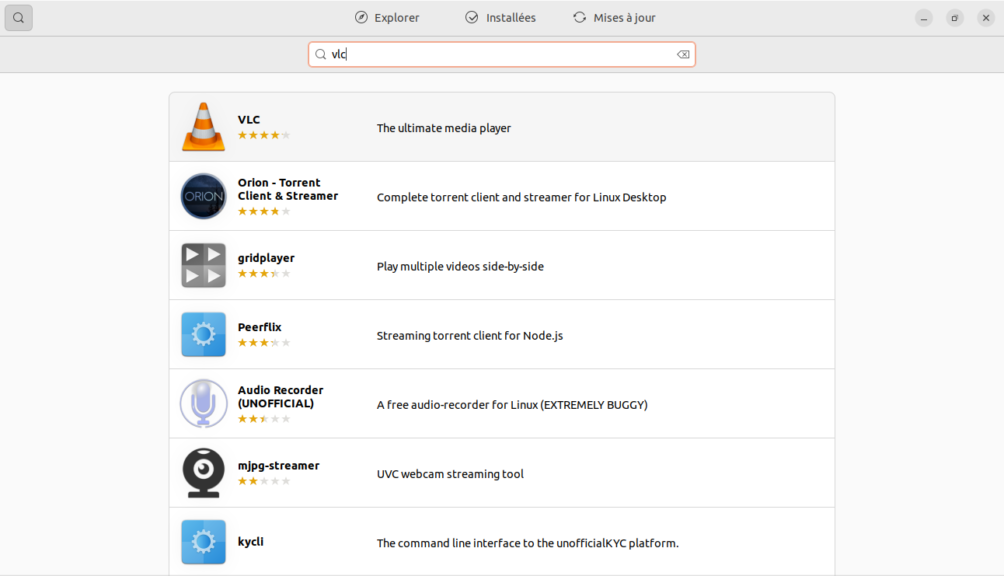Click the compass icon beside Explorer

pyautogui.click(x=361, y=17)
